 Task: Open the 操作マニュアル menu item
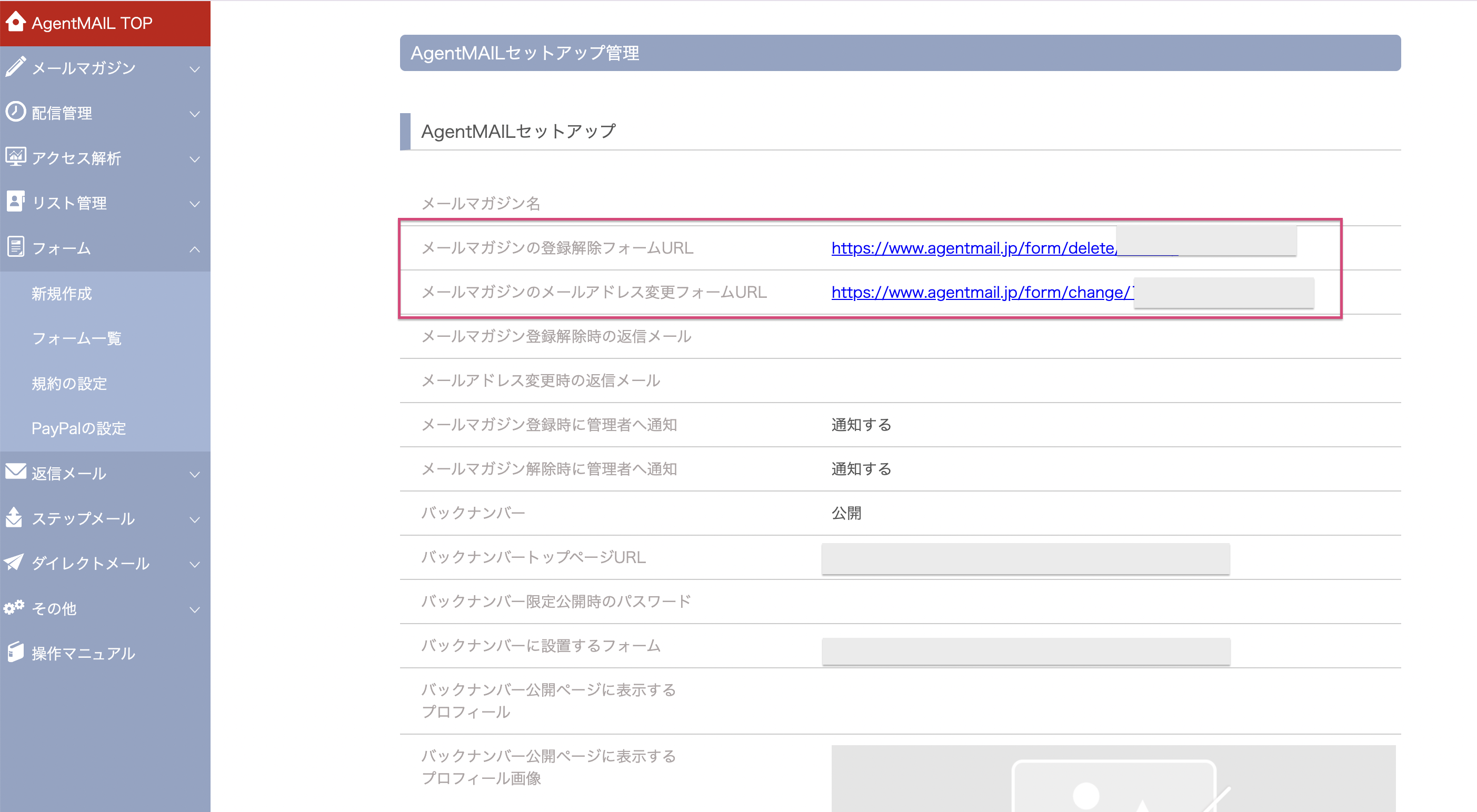click(83, 653)
